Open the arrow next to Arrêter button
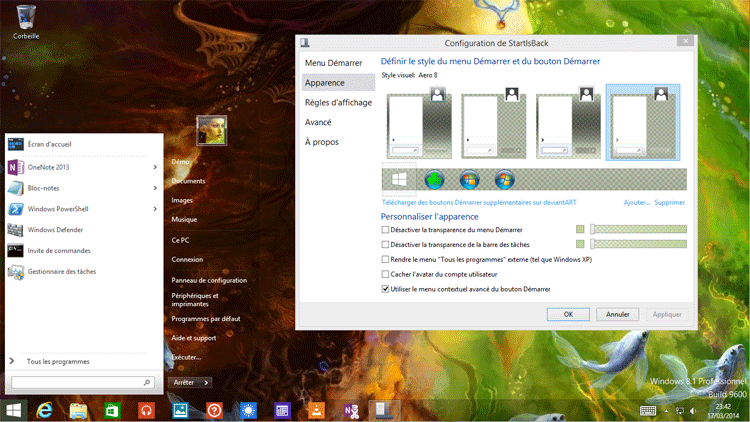The height and width of the screenshot is (422, 750). [x=206, y=382]
